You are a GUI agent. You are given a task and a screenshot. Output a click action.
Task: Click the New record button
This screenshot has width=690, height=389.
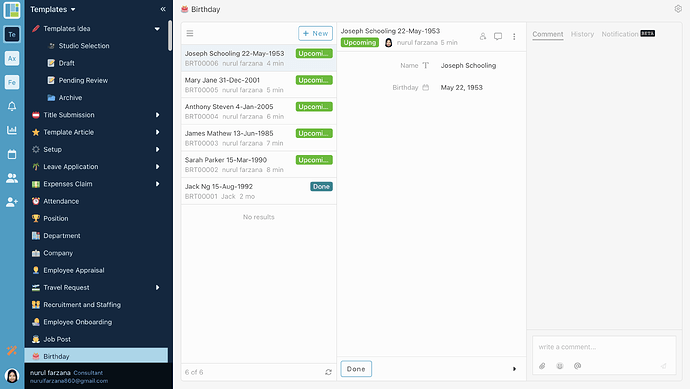[x=316, y=33]
